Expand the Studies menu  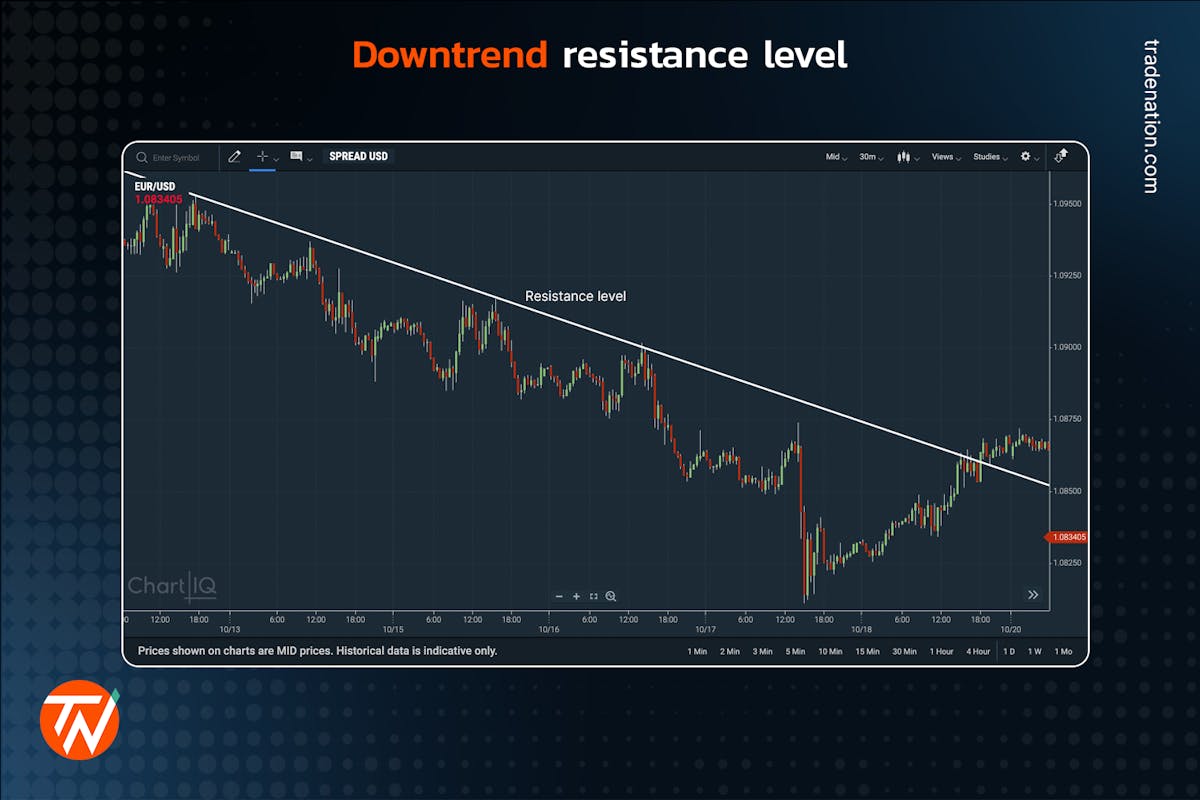pos(987,157)
